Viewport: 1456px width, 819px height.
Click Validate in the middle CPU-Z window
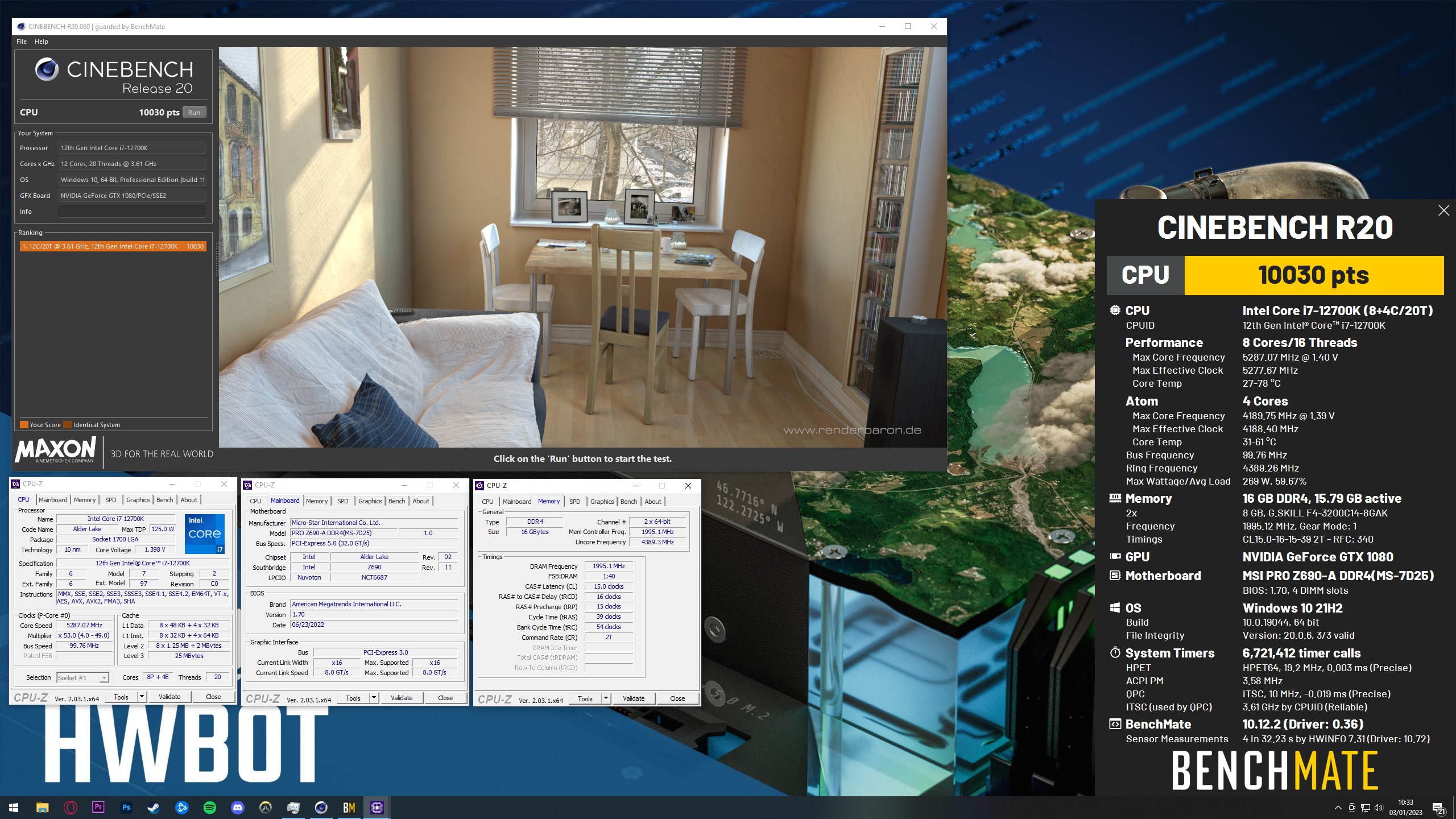(x=402, y=698)
